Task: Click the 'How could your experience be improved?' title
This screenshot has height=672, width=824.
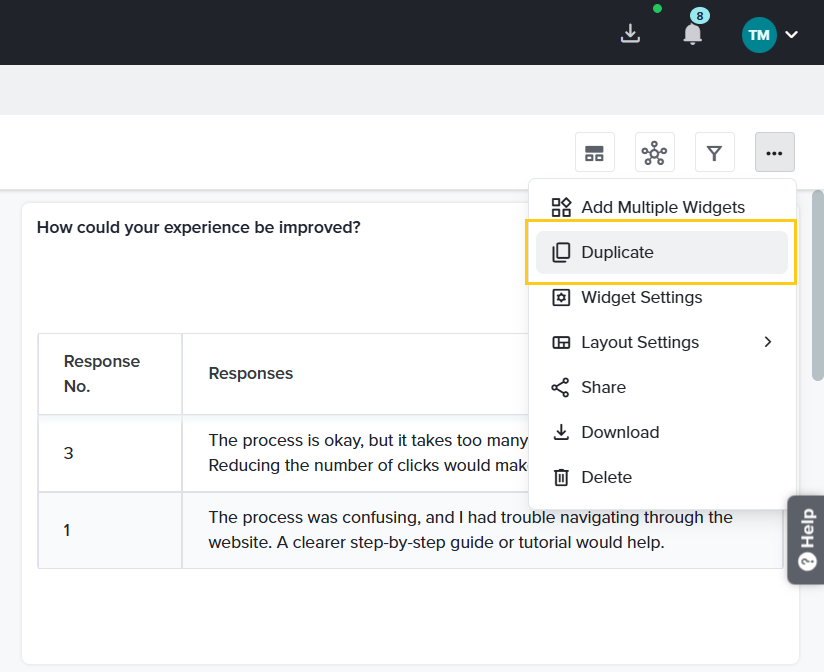Action: [199, 228]
